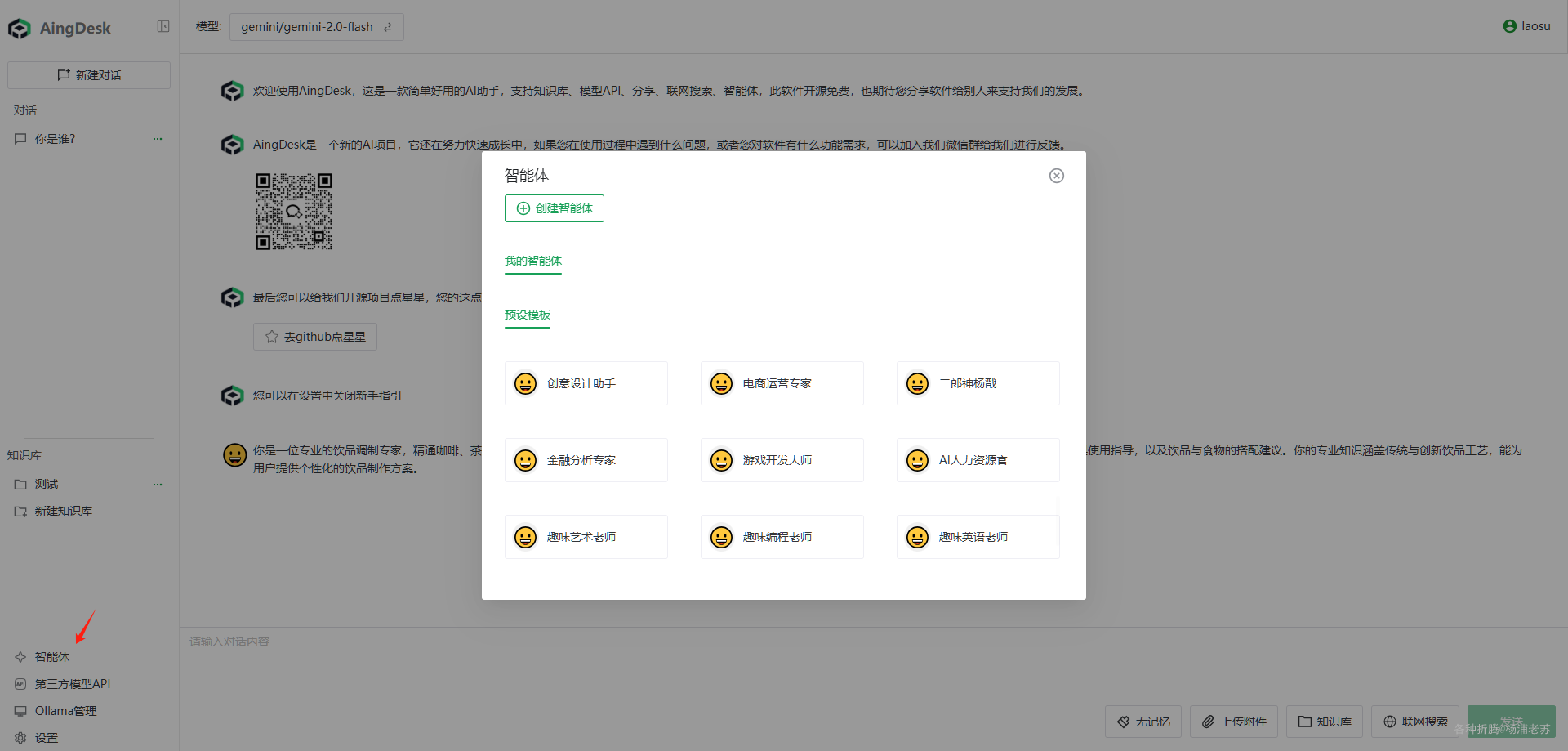Click the star icon on github button

coord(272,337)
